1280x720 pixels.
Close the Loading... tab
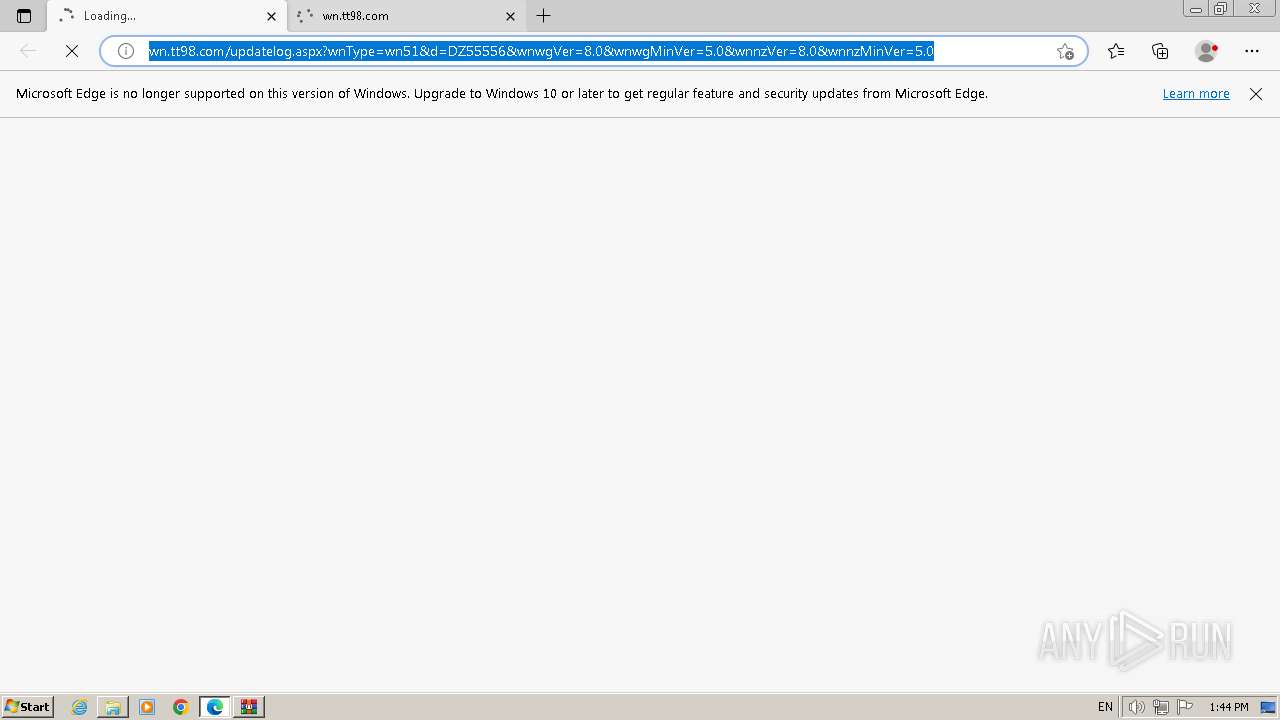coord(271,16)
